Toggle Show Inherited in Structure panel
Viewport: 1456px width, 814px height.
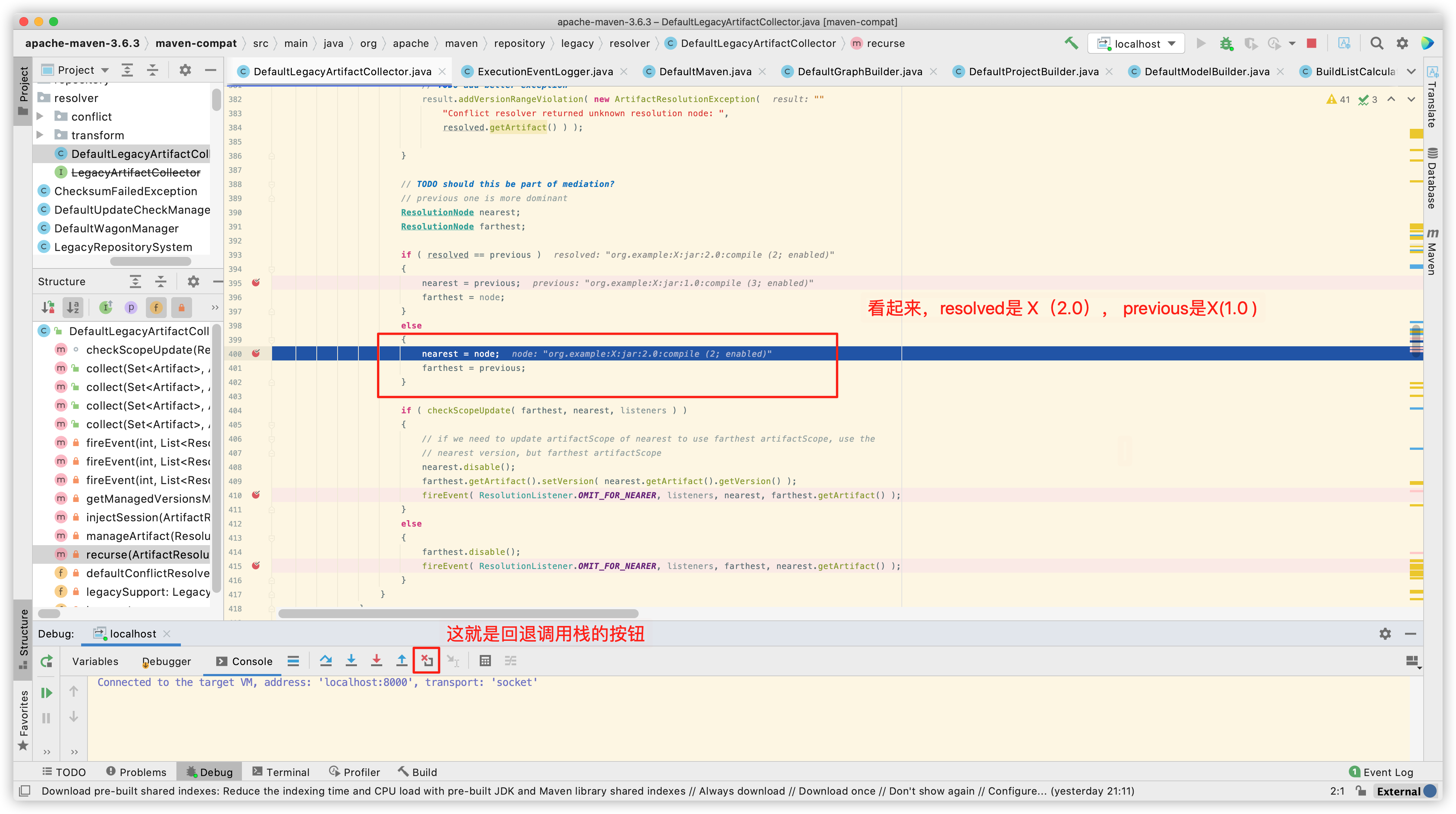click(106, 307)
